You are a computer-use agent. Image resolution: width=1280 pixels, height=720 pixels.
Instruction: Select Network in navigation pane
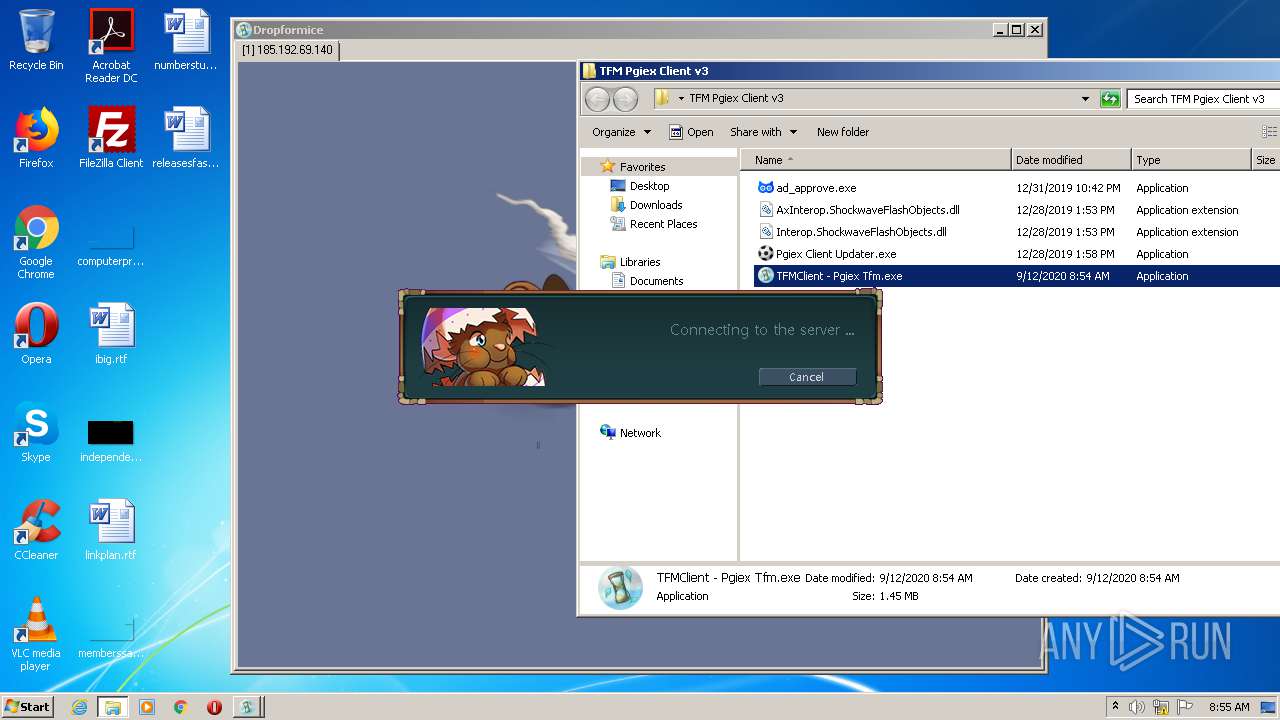pyautogui.click(x=630, y=433)
